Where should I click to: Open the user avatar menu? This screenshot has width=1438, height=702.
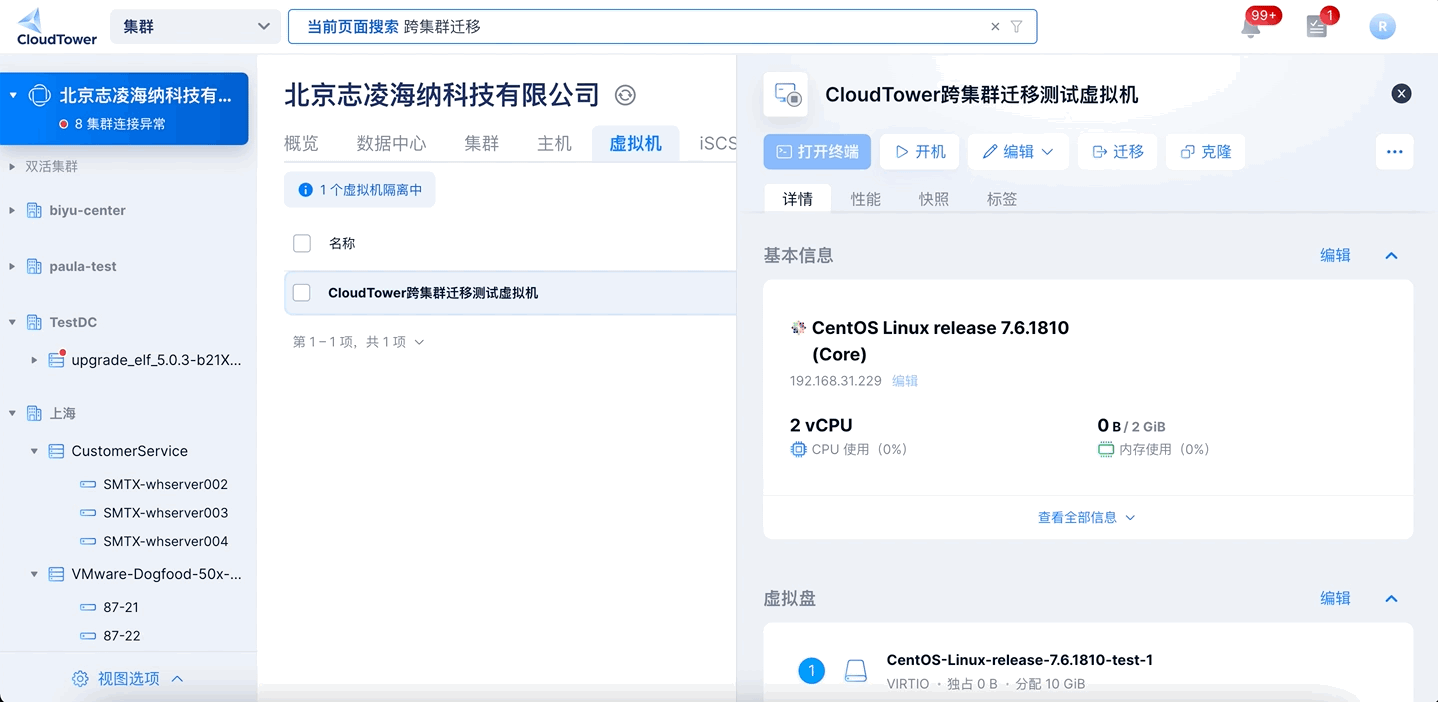click(x=1382, y=27)
